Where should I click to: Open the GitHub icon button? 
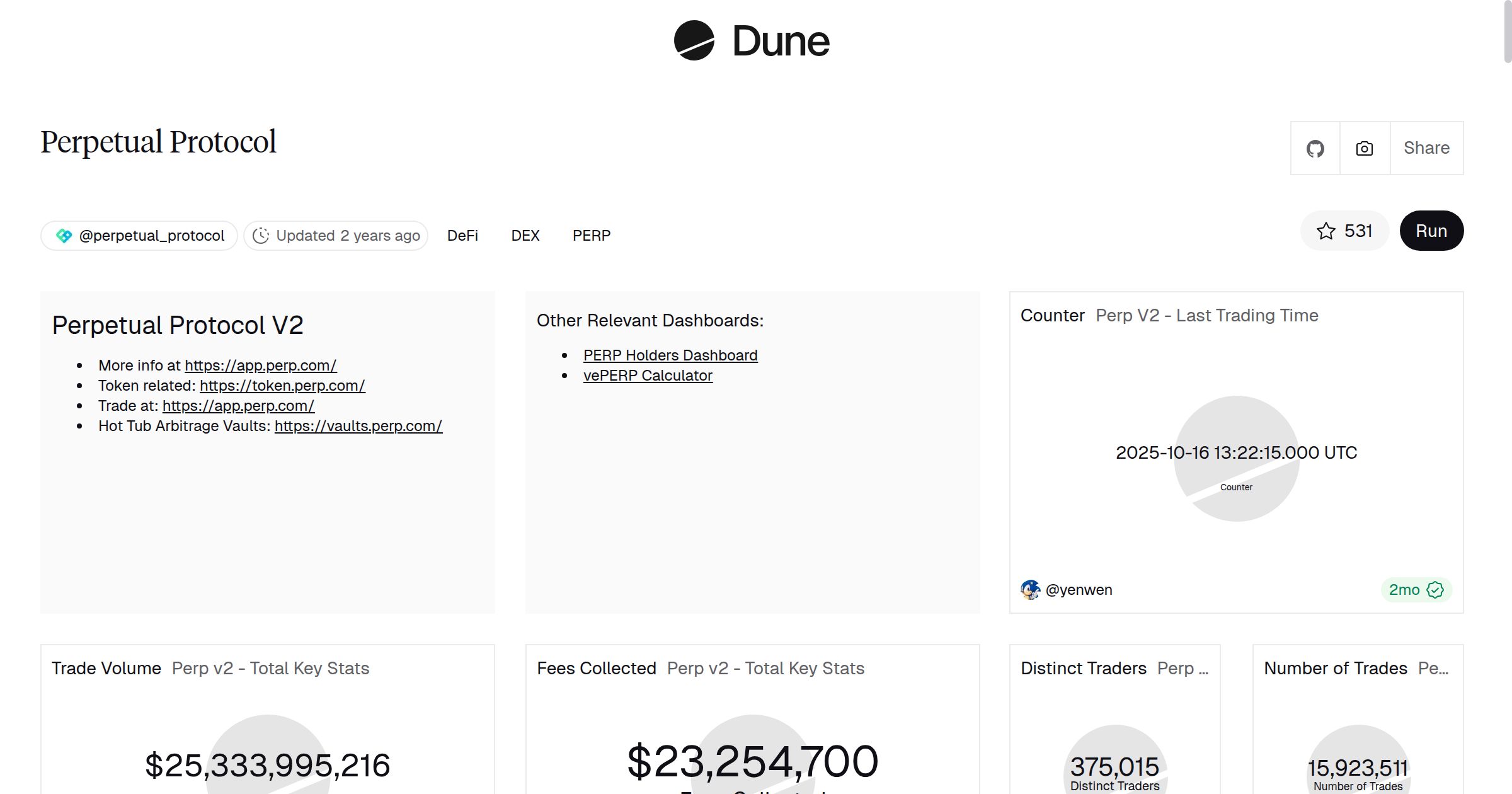[x=1315, y=149]
